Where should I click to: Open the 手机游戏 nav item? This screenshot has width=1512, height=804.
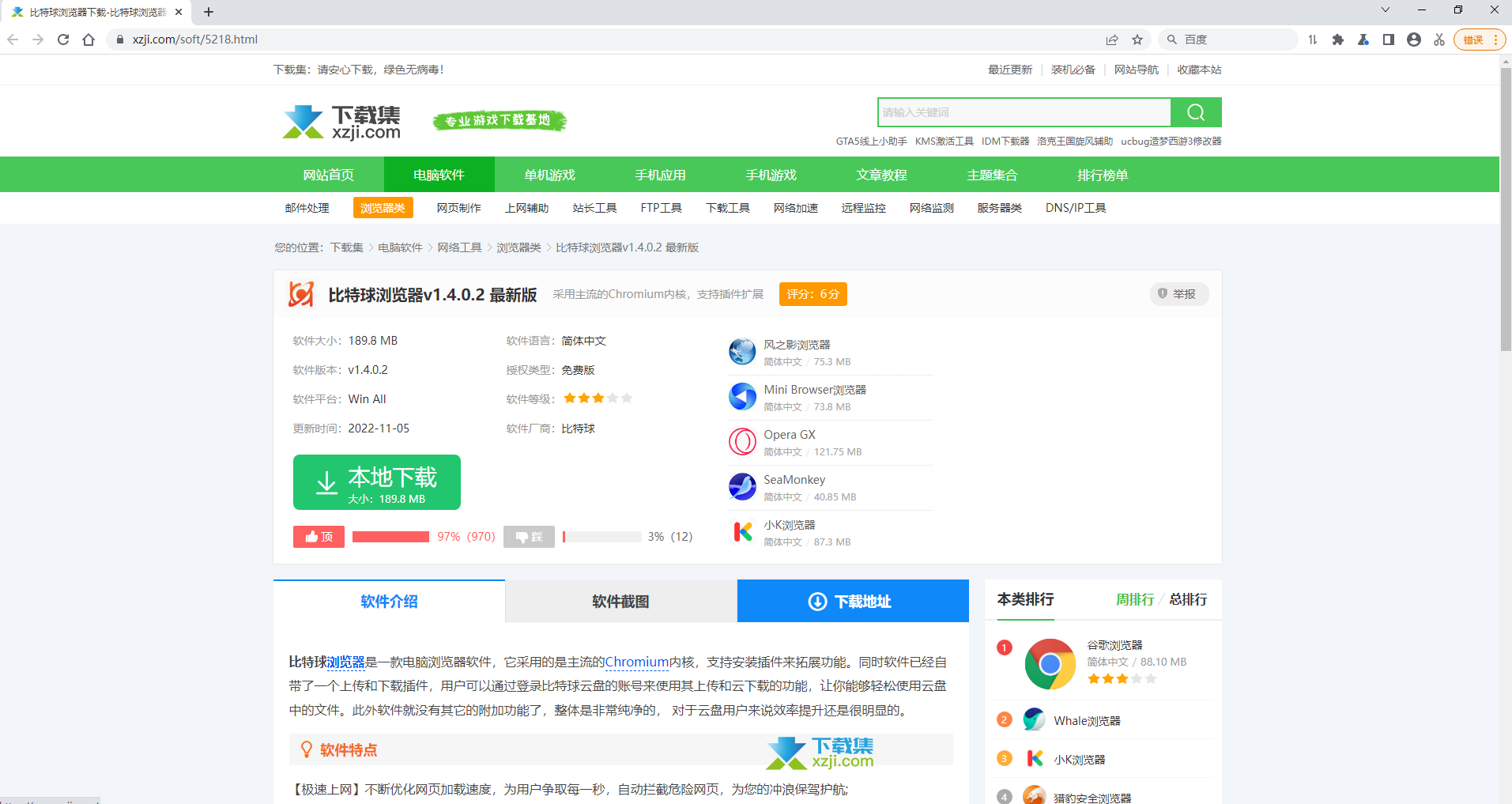point(771,175)
